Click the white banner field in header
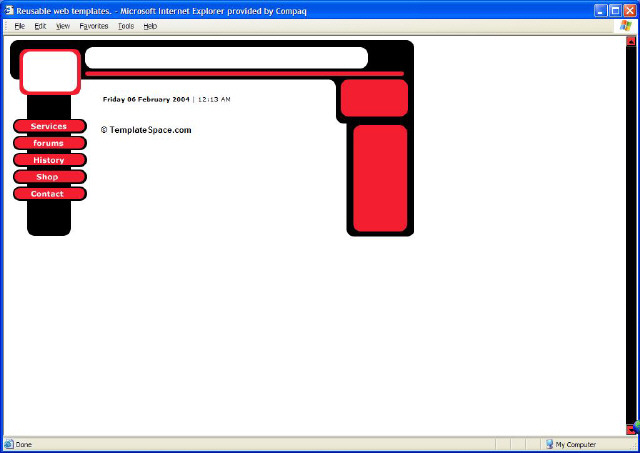The image size is (640, 453). tap(226, 57)
